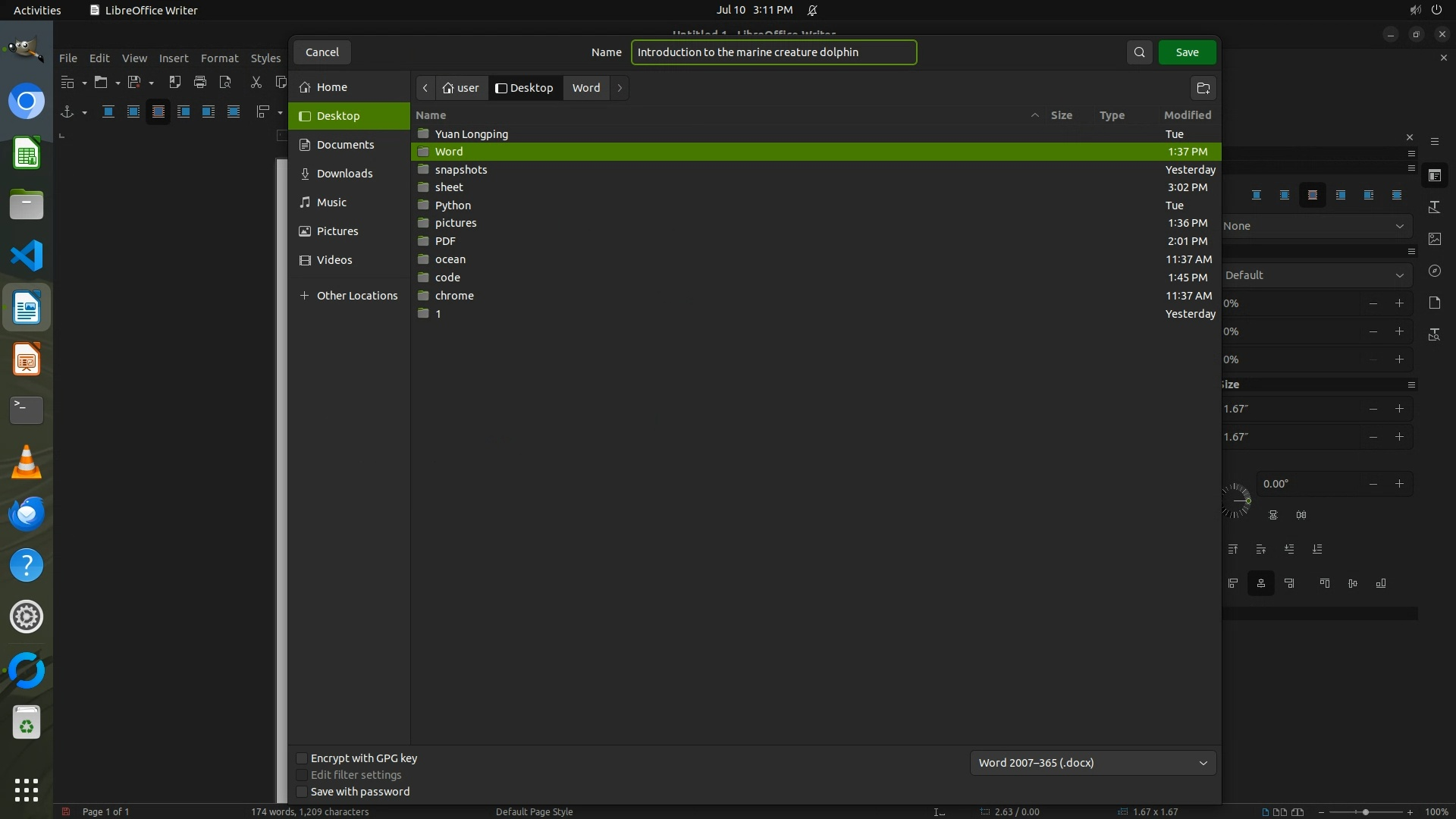Open the Format menu
1456x819 pixels.
click(219, 58)
